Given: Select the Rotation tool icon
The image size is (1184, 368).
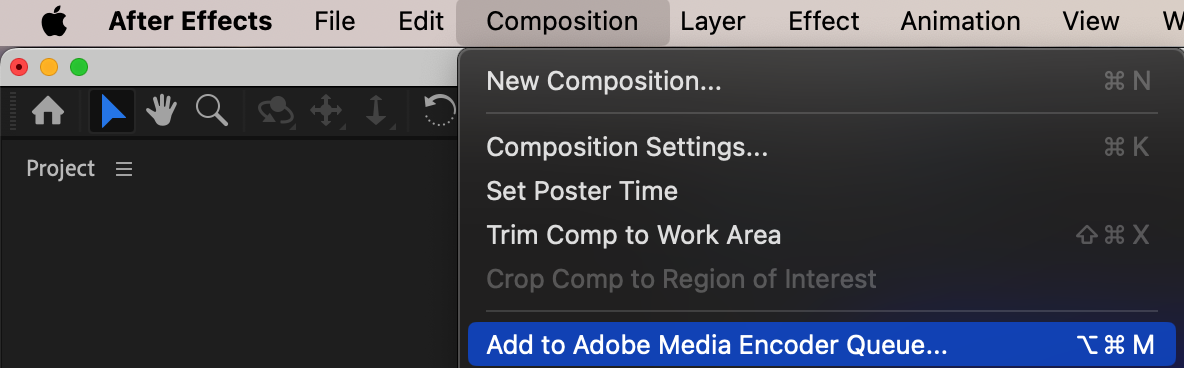Looking at the screenshot, I should click(439, 112).
